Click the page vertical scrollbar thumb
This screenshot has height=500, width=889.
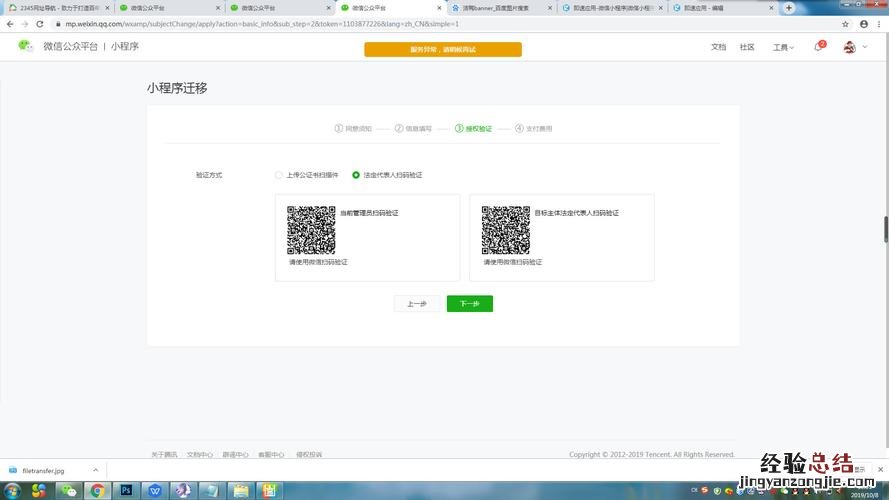click(x=885, y=228)
